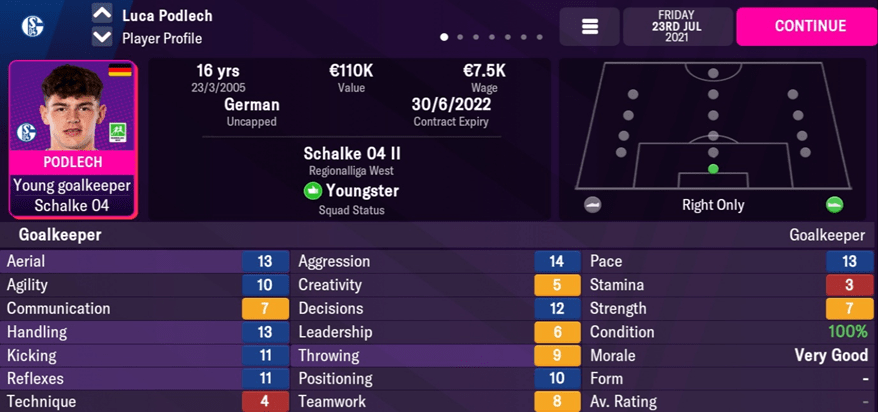The image size is (878, 412).
Task: Click the green youth badge on player card
Action: point(120,132)
